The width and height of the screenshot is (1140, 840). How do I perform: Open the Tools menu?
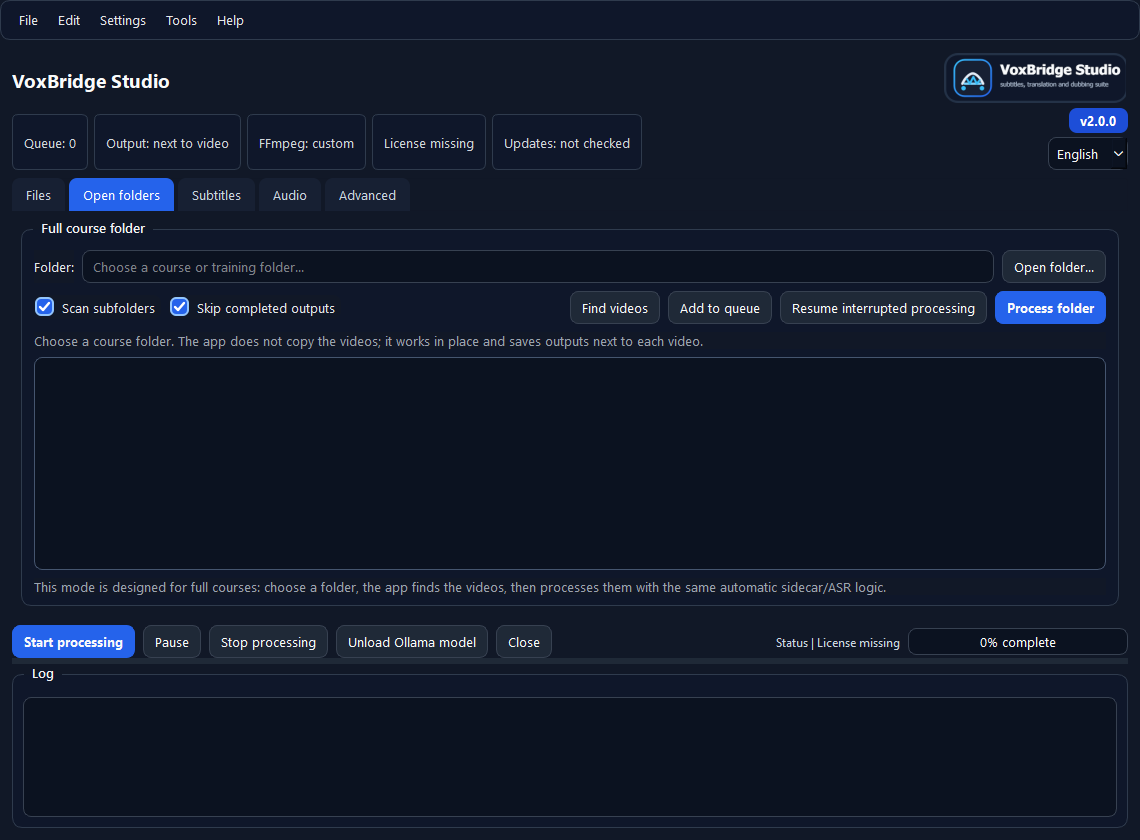pos(181,20)
